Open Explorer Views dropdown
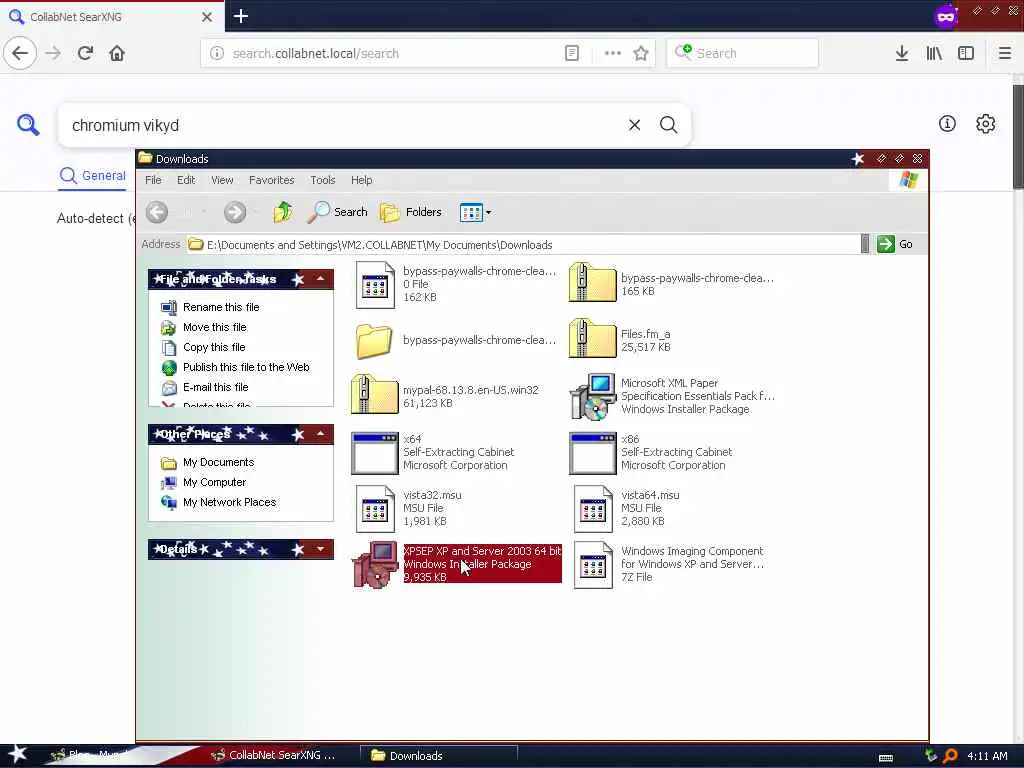1024x768 pixels. 475,212
